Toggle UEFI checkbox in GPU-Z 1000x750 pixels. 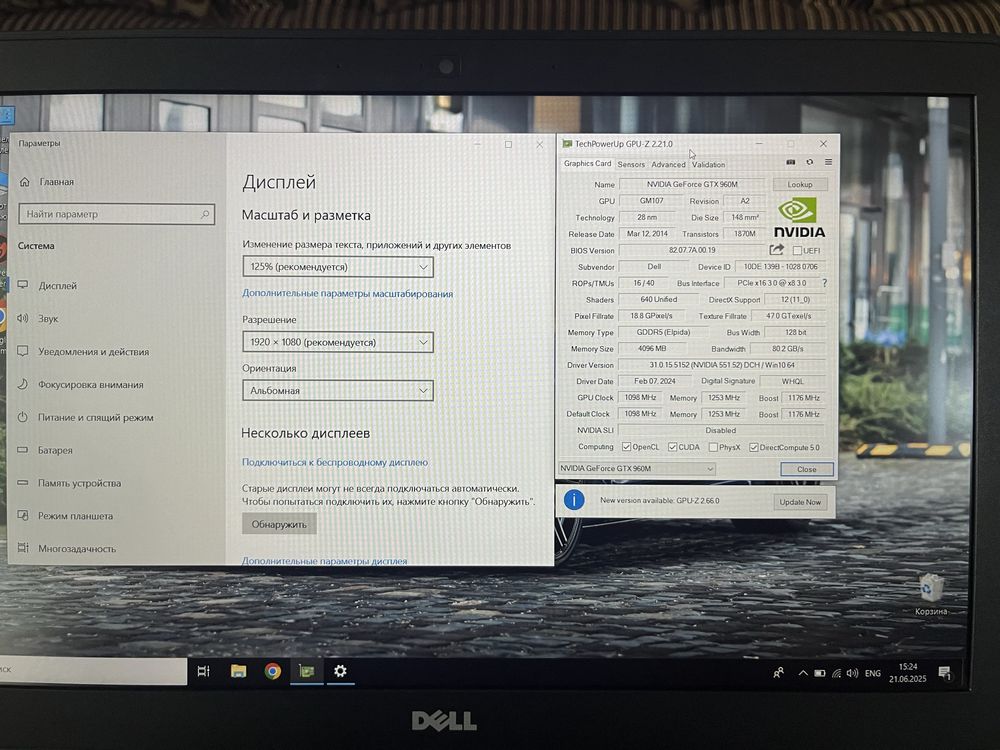[x=797, y=251]
